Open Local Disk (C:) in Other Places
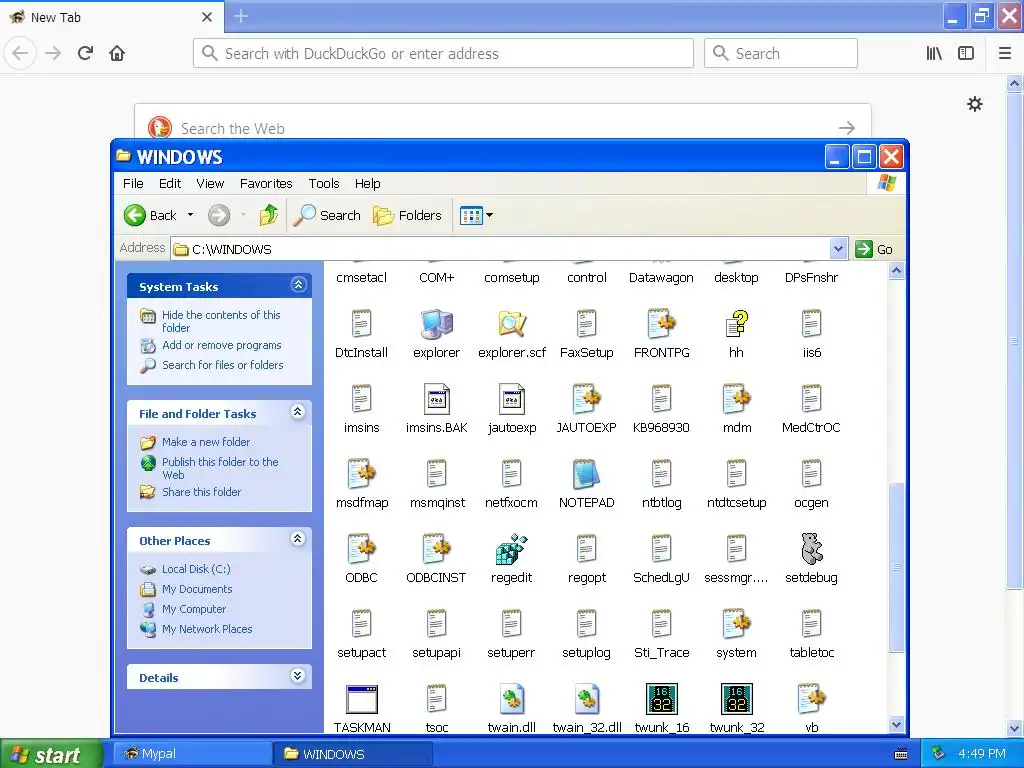The height and width of the screenshot is (768, 1024). pyautogui.click(x=196, y=569)
